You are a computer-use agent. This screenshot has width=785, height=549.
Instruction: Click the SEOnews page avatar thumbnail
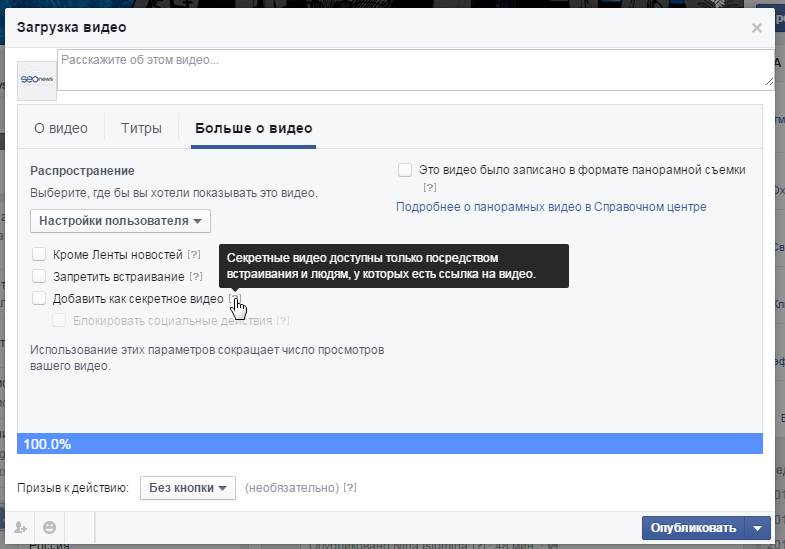click(37, 80)
